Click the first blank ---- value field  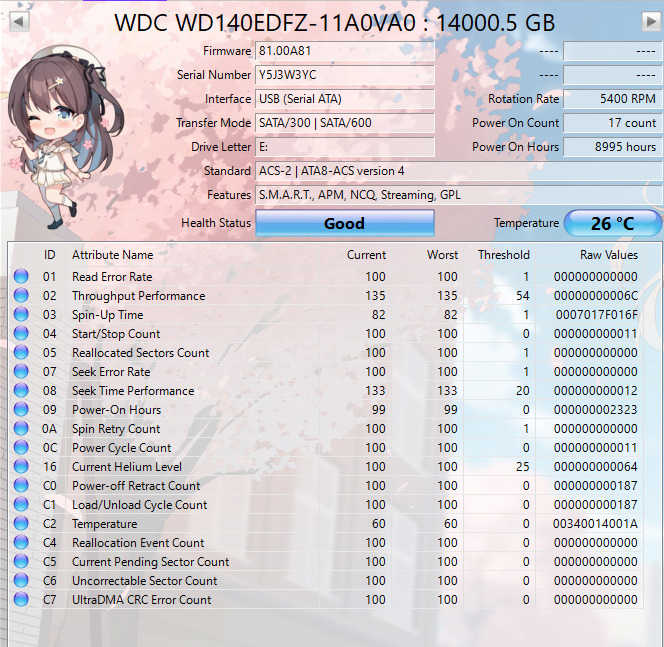point(612,51)
